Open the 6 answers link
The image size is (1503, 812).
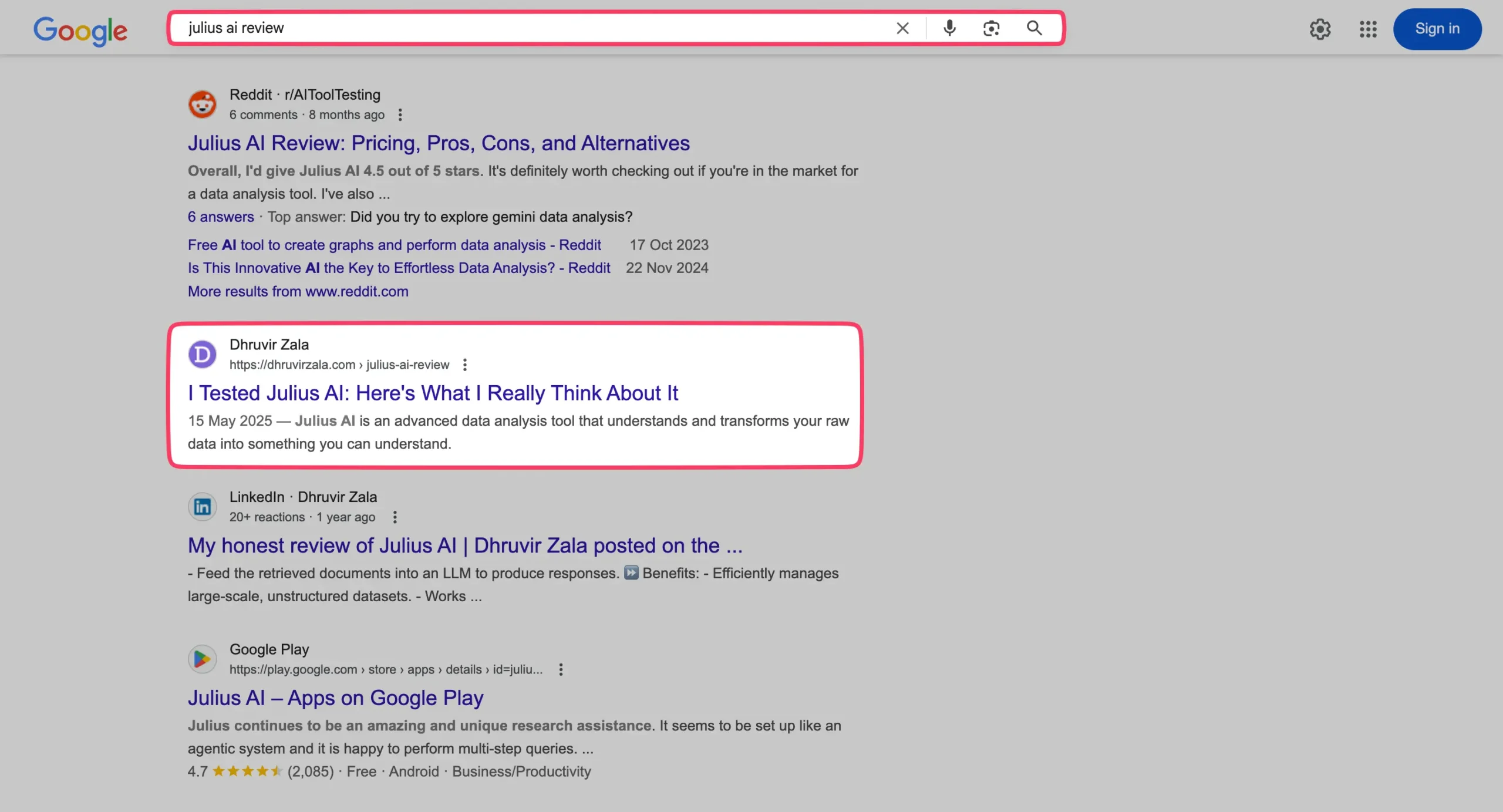pos(221,217)
